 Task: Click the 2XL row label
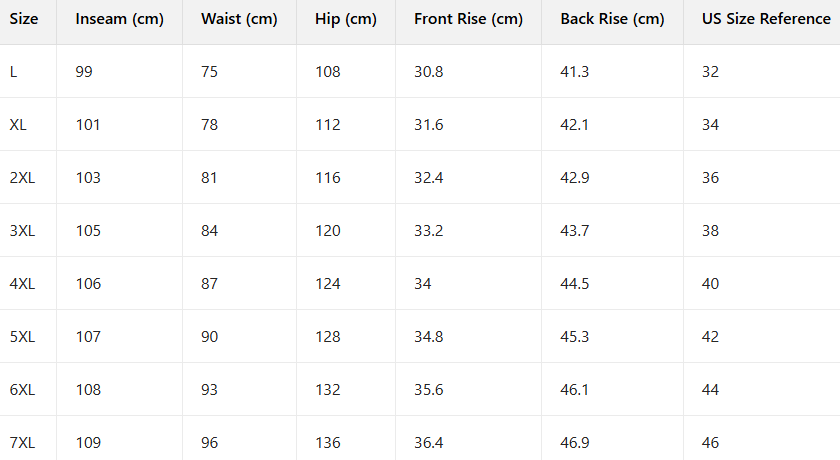(x=22, y=178)
